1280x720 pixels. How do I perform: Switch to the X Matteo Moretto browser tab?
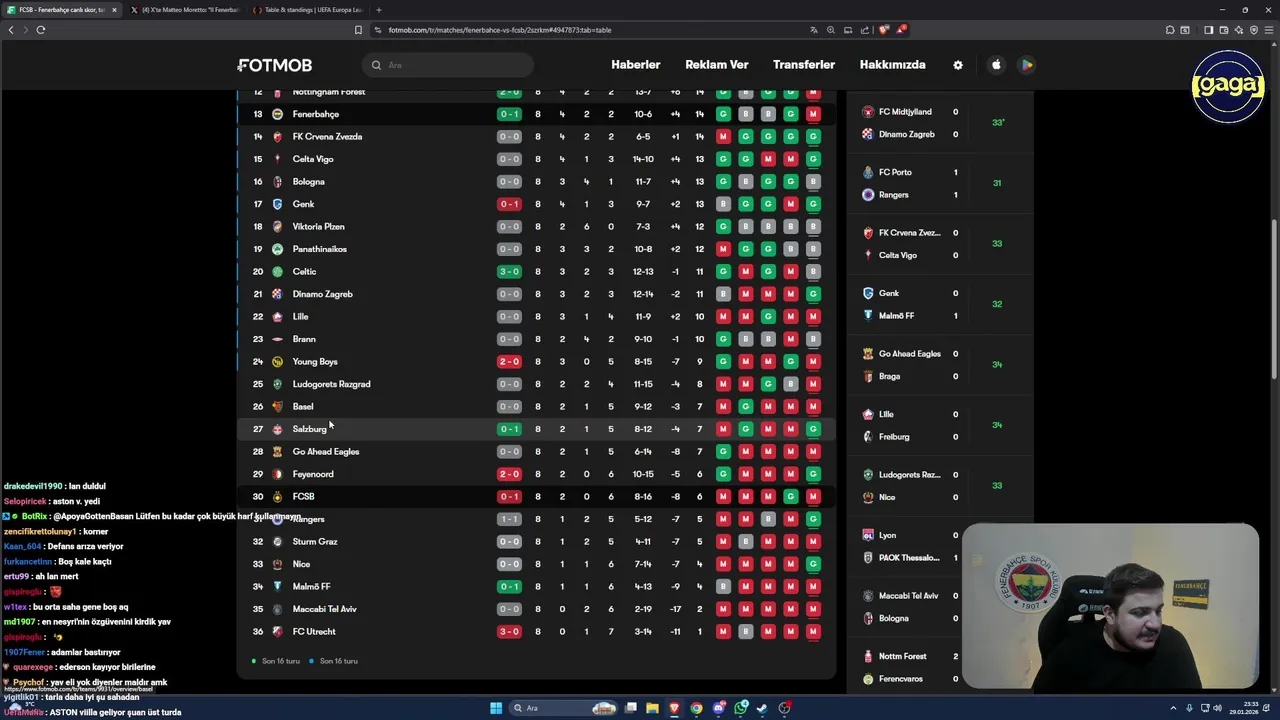coord(186,10)
